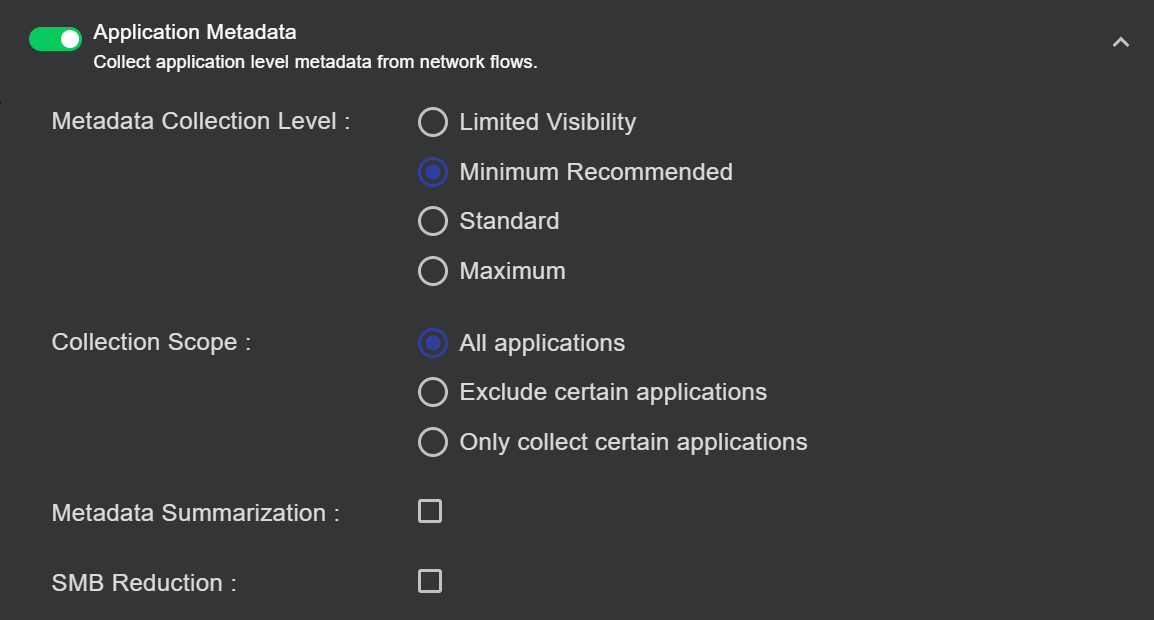The image size is (1154, 620).
Task: Collapse the Application Metadata section chevron
Action: click(1121, 42)
